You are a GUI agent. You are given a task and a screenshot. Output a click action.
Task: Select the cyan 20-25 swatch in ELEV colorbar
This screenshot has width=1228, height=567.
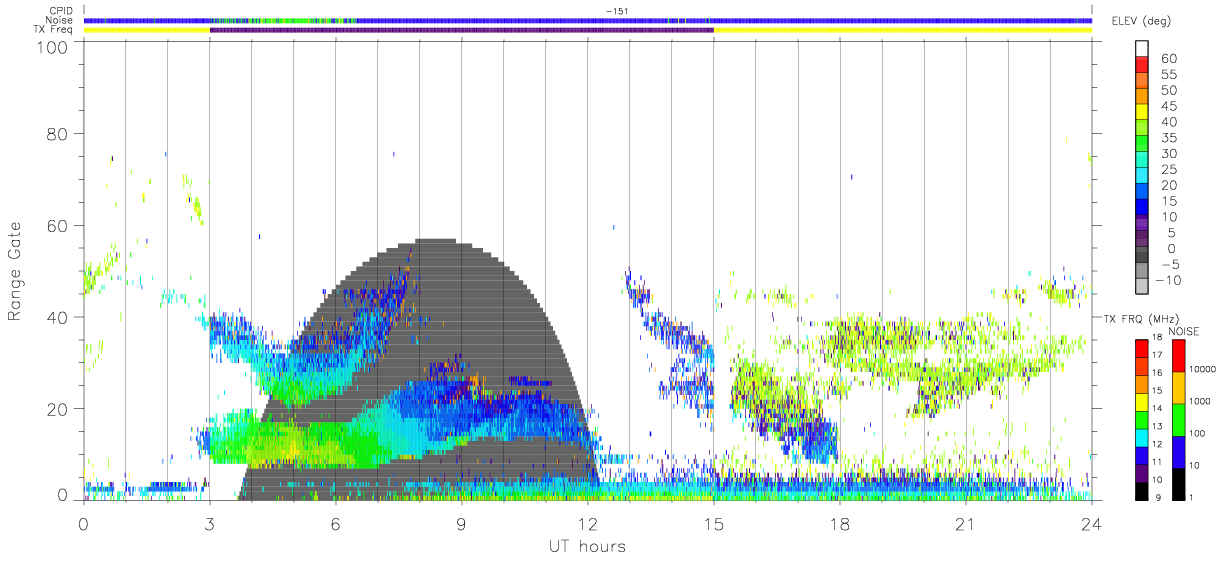click(x=1142, y=177)
